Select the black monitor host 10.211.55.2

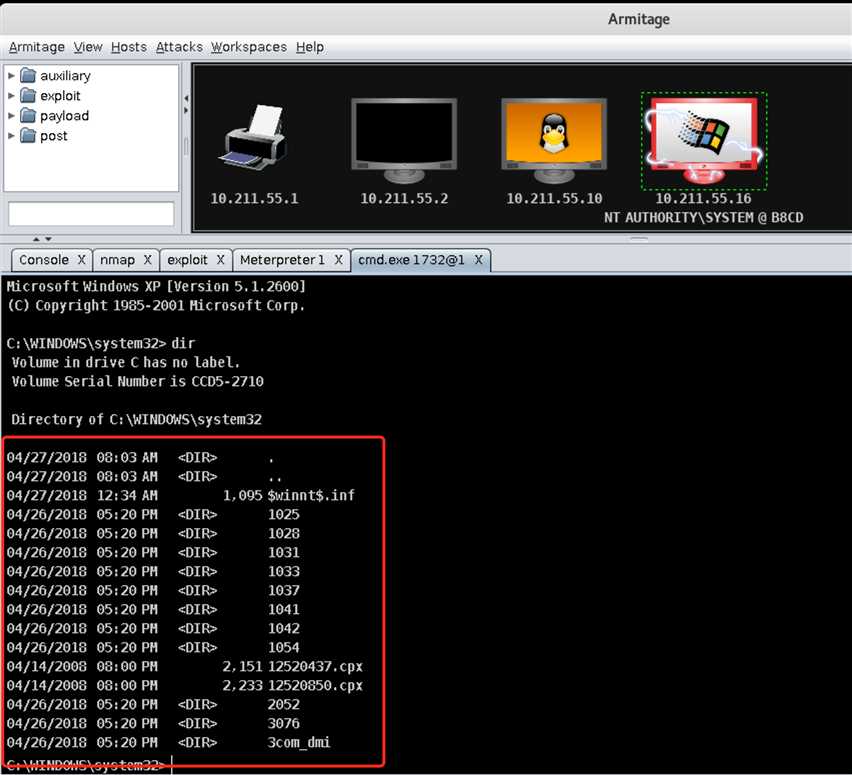(404, 140)
